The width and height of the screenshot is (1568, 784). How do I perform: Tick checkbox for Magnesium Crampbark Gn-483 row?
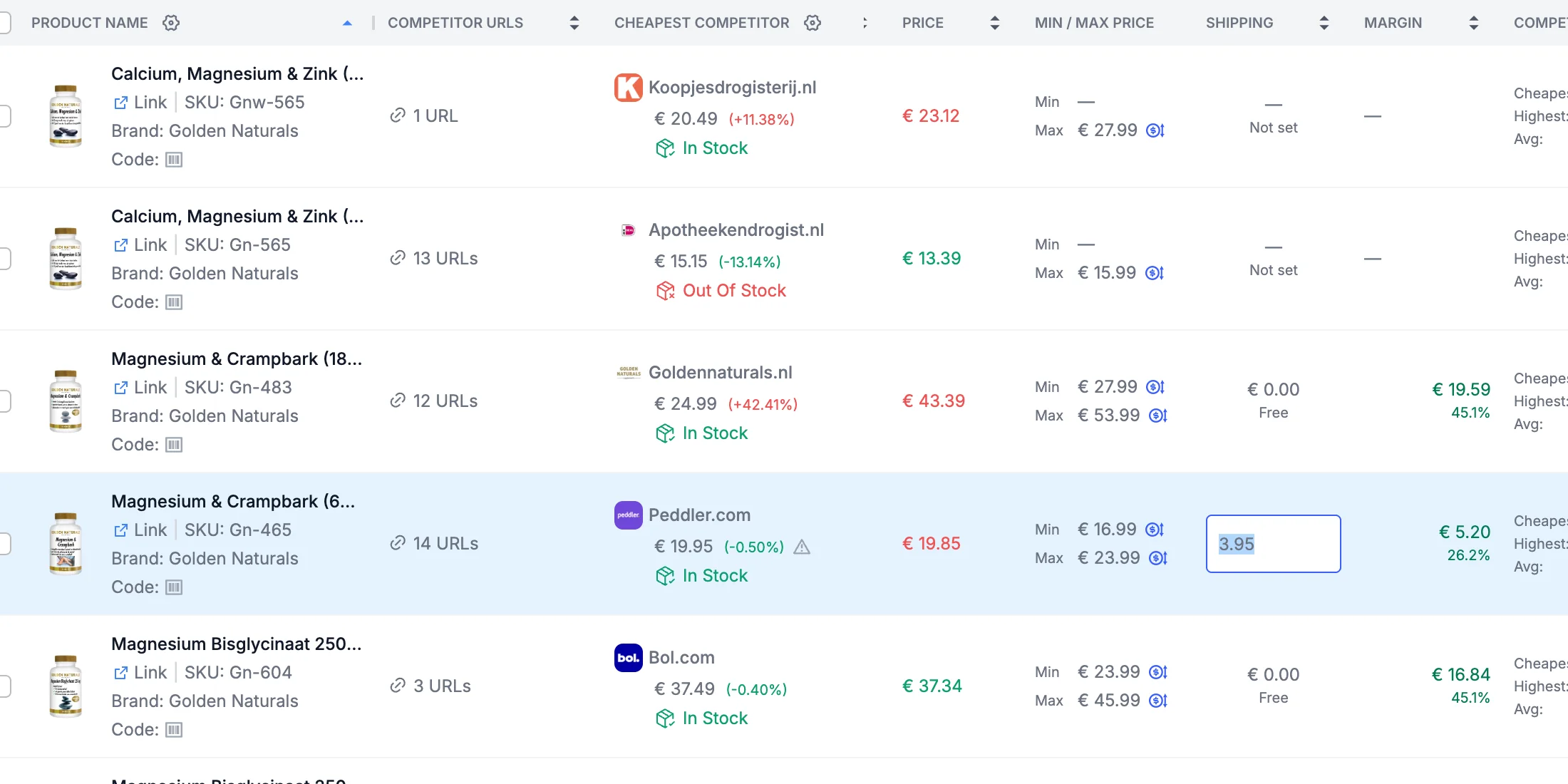[x=3, y=401]
